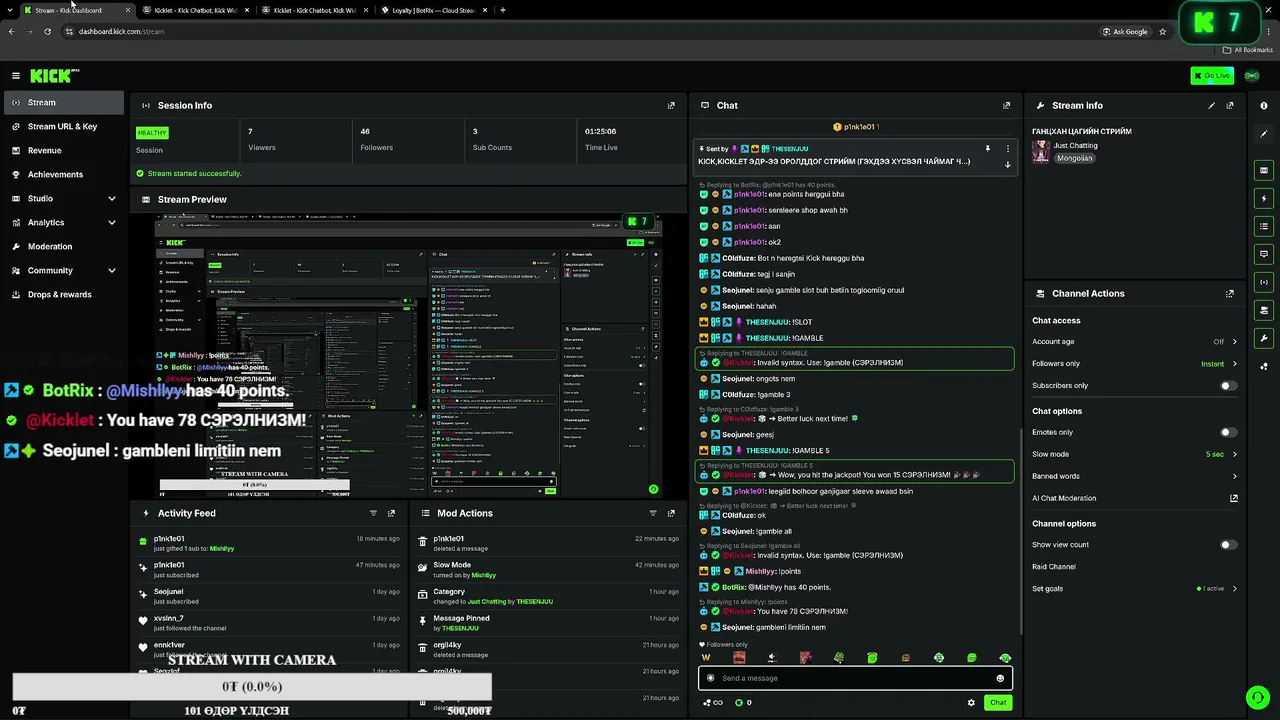Image resolution: width=1280 pixels, height=720 pixels.
Task: Go to the Achievements page
Action: pyautogui.click(x=65, y=174)
